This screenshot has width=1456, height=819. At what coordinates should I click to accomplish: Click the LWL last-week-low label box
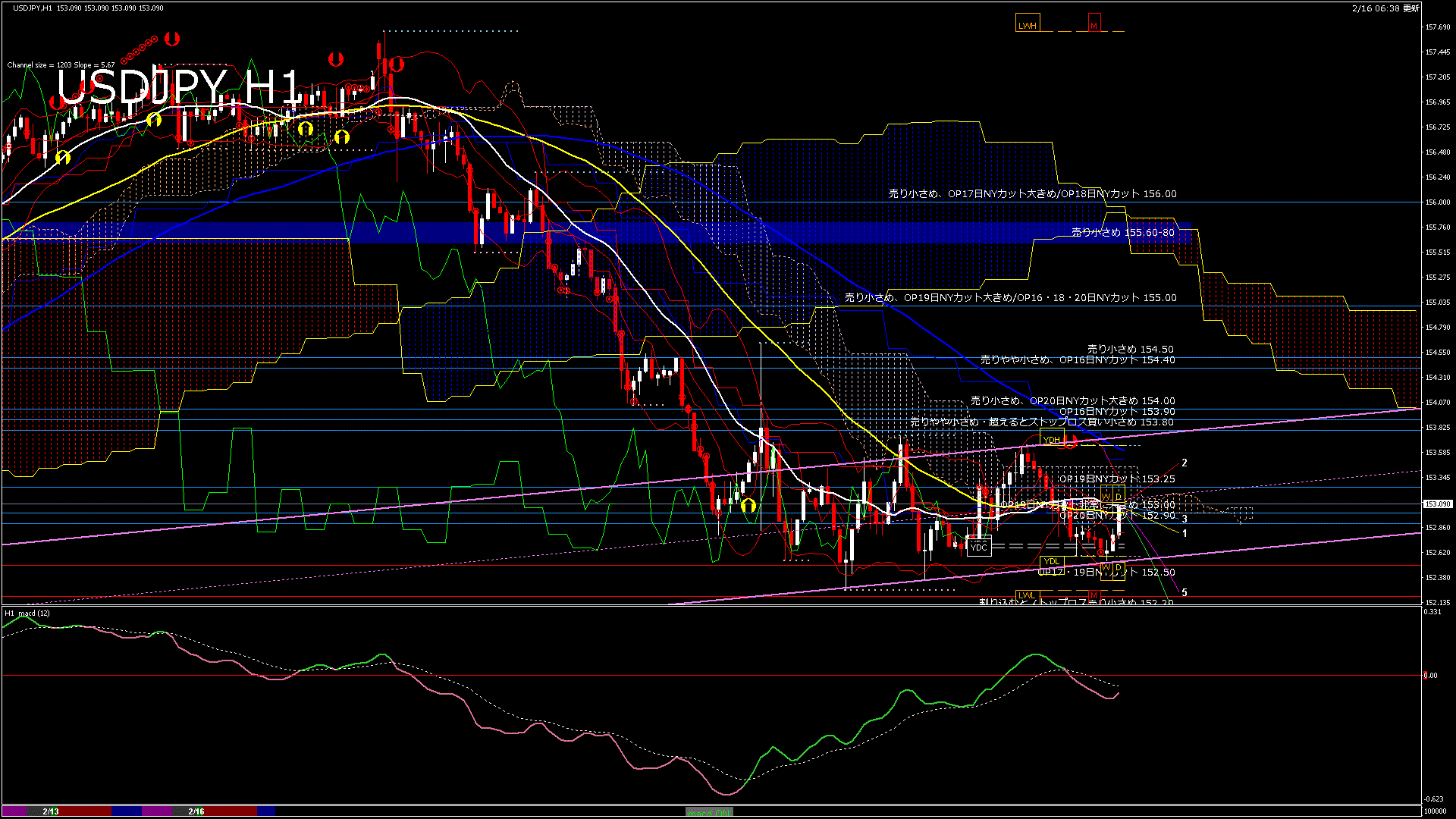[x=1026, y=595]
